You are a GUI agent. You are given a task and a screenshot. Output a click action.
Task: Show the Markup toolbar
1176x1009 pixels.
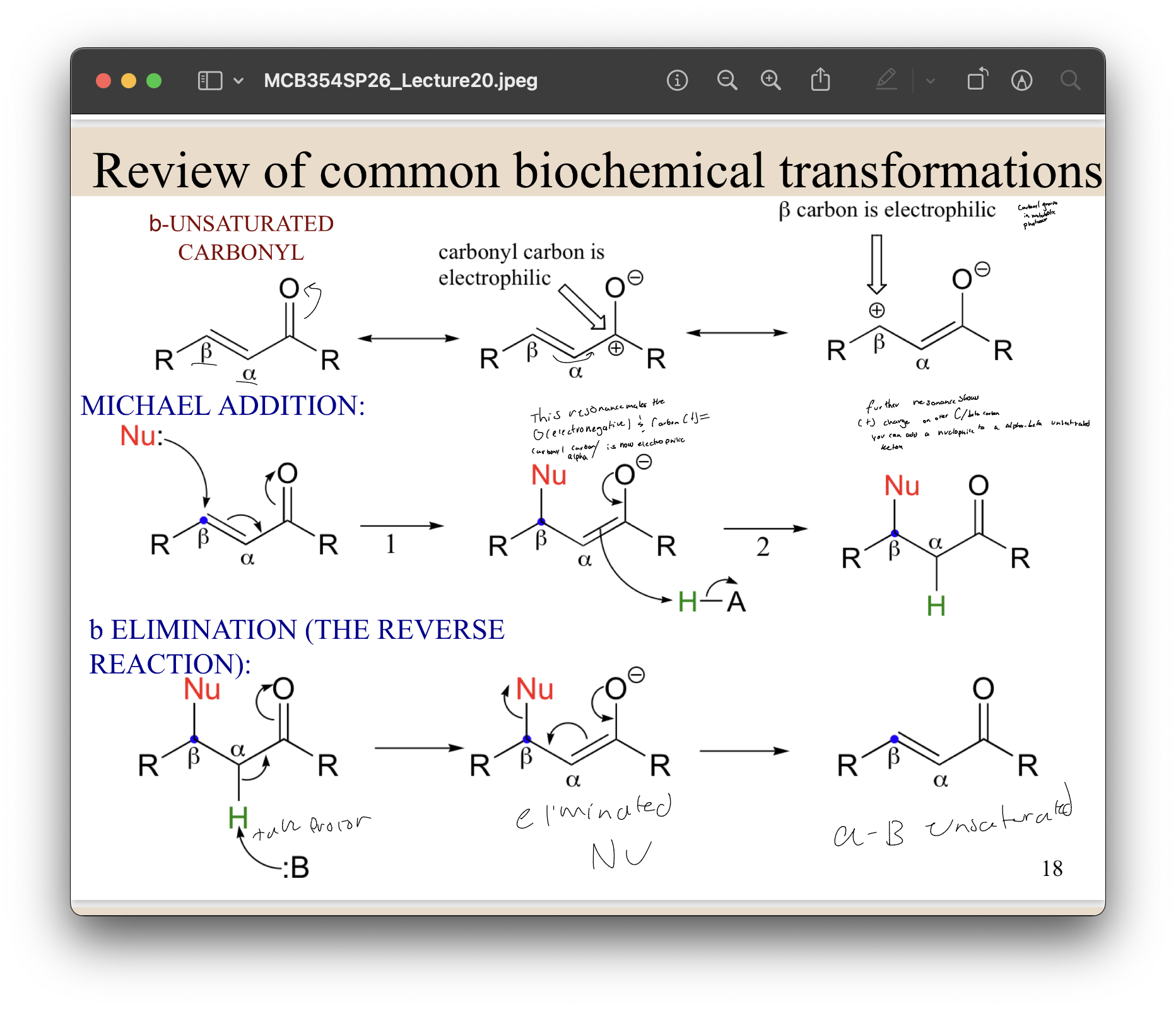coord(1021,81)
